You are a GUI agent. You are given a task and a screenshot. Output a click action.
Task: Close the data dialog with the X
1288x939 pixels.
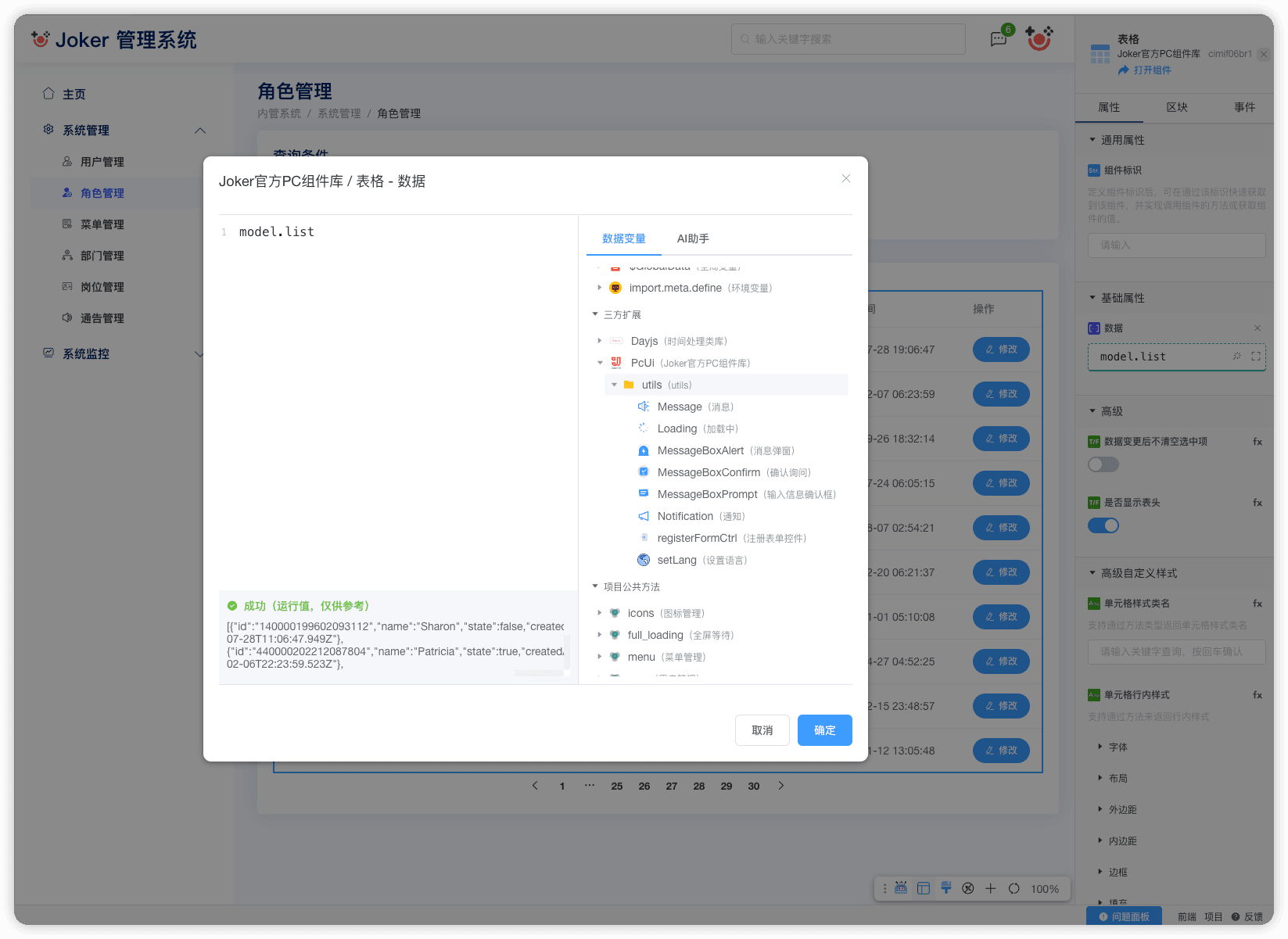click(845, 178)
